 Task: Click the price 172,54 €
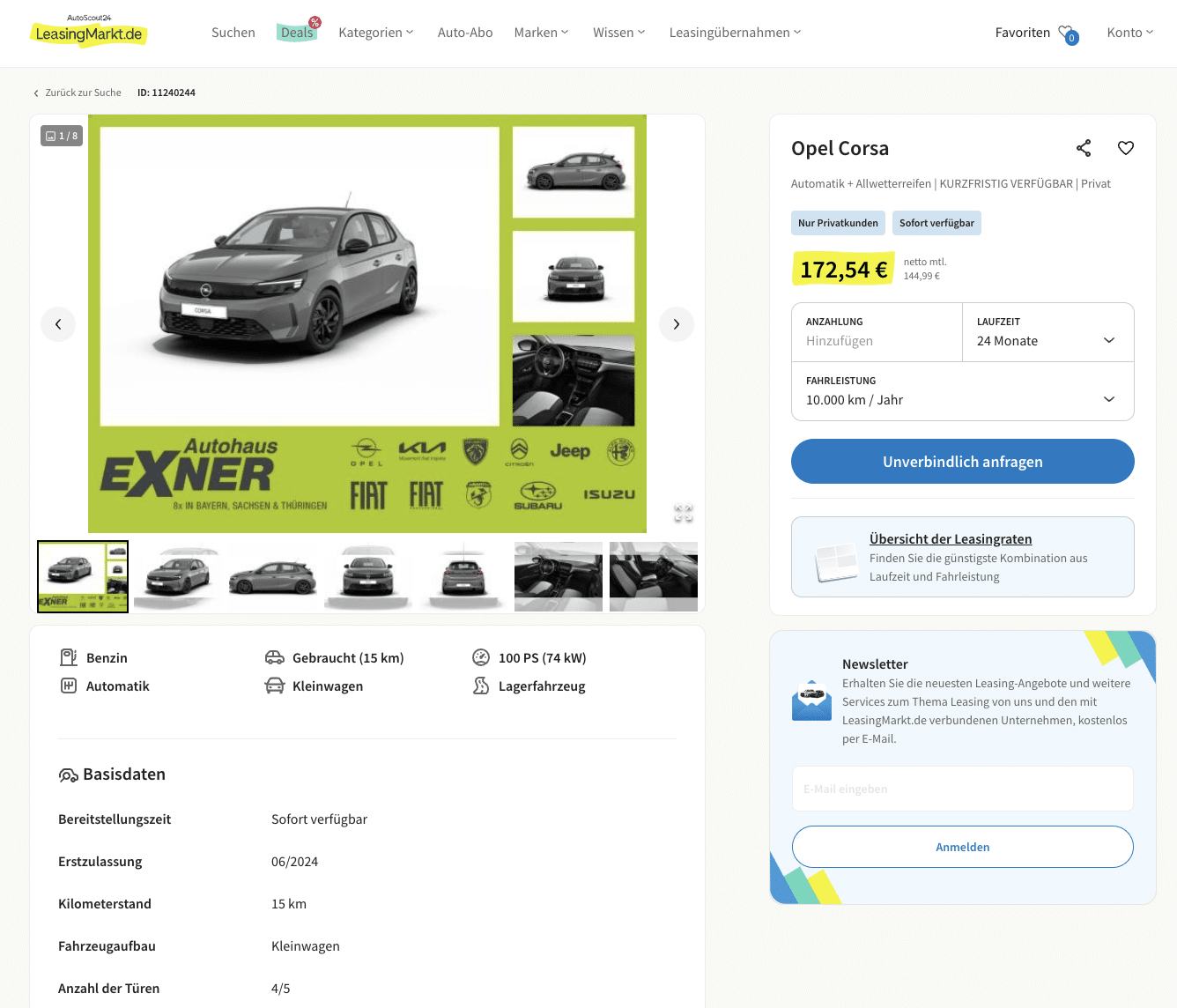[x=844, y=270]
